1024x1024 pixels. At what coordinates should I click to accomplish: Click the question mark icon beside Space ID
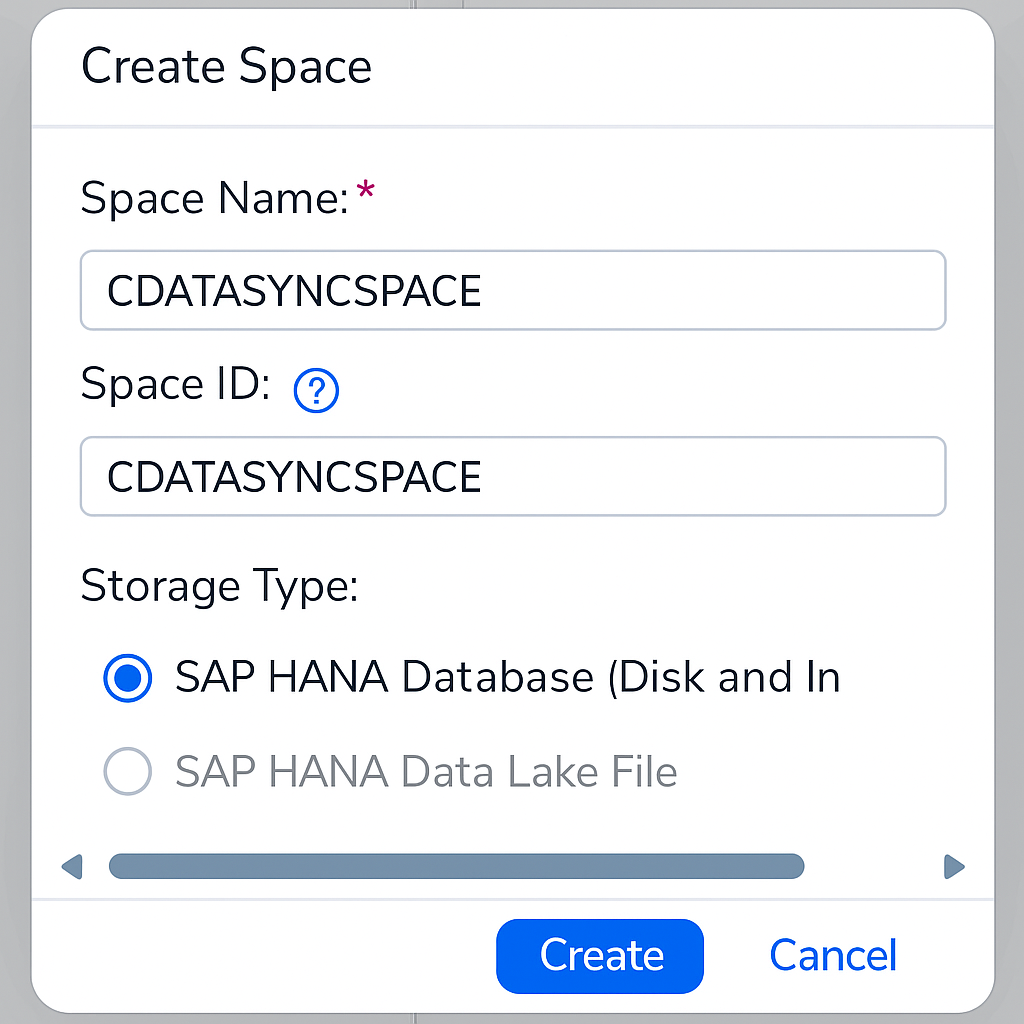point(315,390)
